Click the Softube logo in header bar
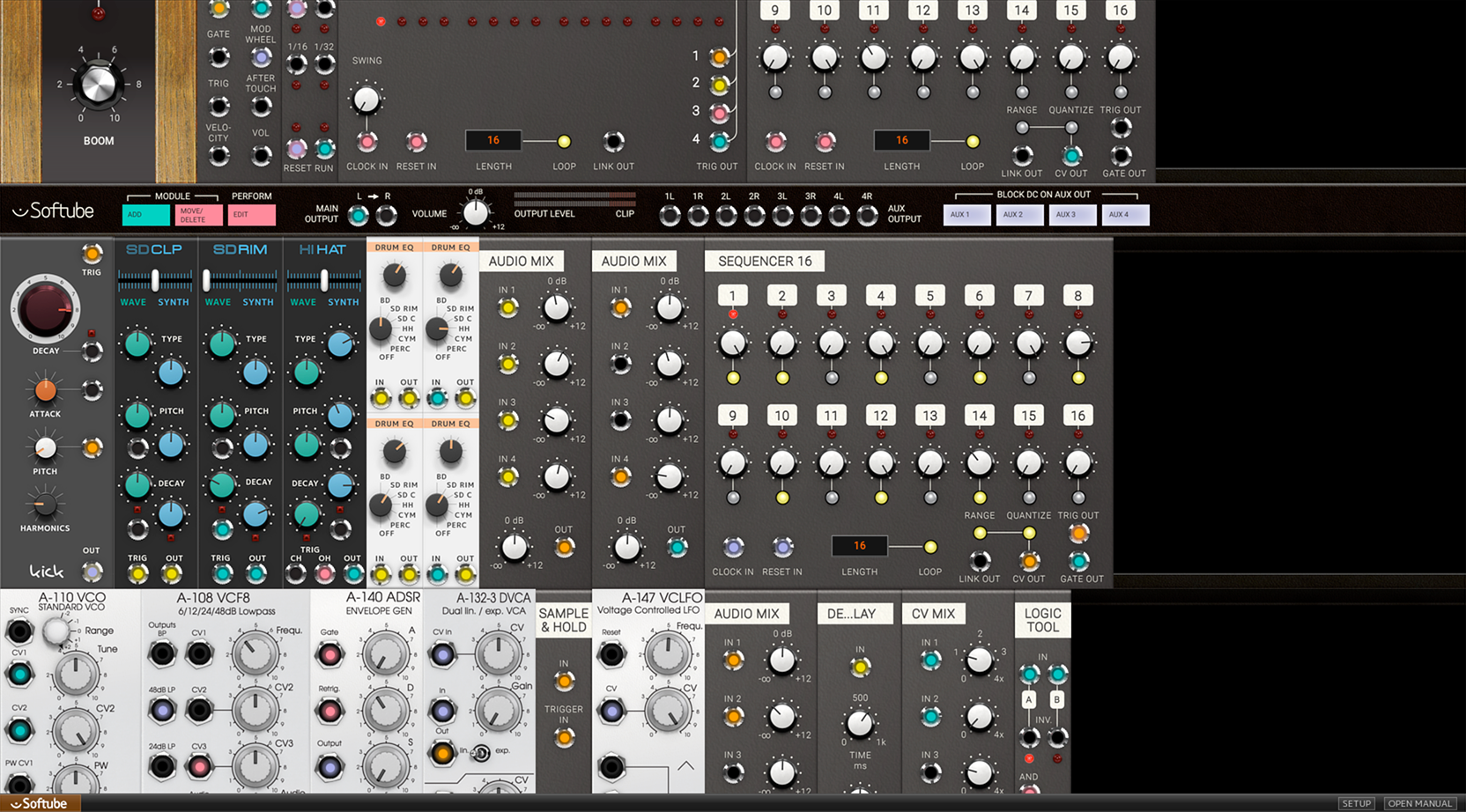This screenshot has height=812, width=1466. pos(53,211)
